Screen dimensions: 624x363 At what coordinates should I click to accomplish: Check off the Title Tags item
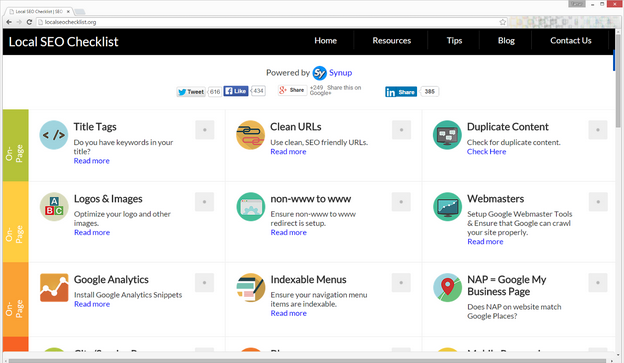coord(205,130)
